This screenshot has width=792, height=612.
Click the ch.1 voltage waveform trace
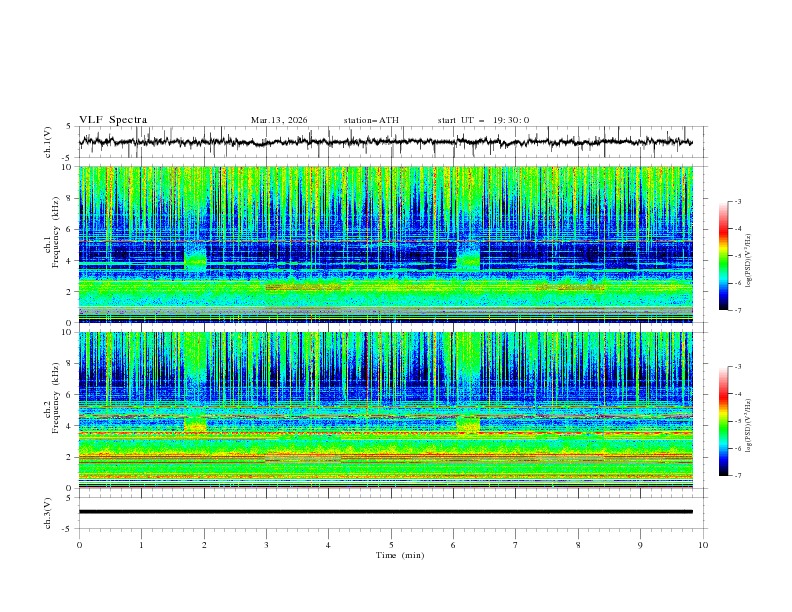tap(385, 142)
